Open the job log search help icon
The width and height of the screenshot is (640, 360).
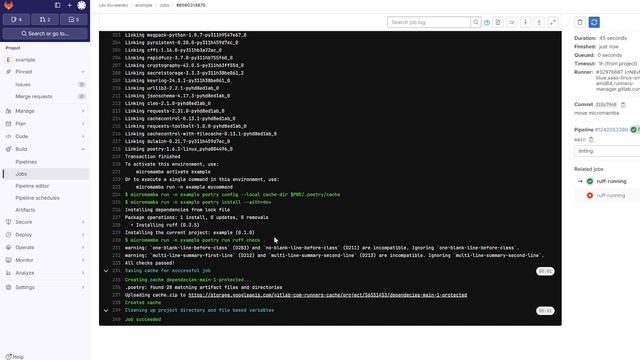tap(487, 22)
